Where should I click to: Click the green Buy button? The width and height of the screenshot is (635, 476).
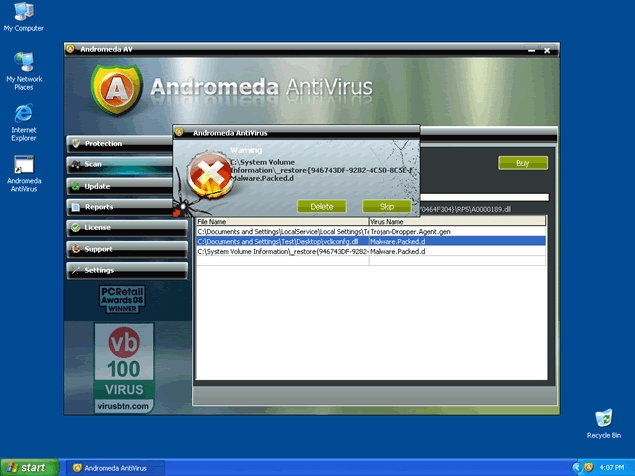522,163
